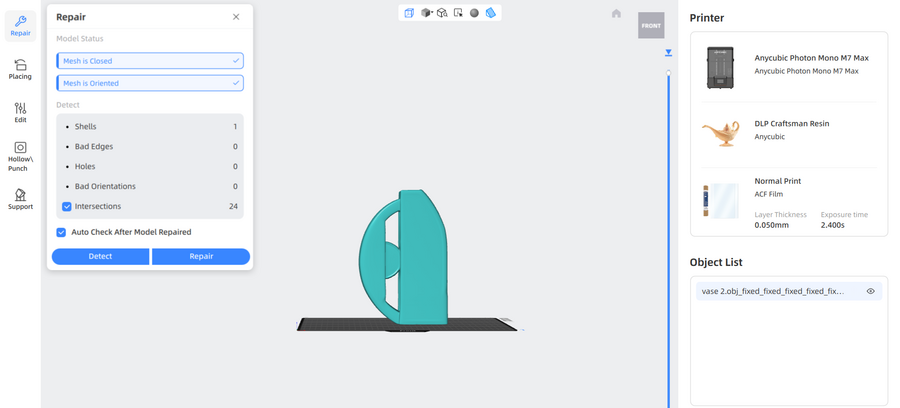Uncheck the Intersections checkbox

(x=67, y=207)
